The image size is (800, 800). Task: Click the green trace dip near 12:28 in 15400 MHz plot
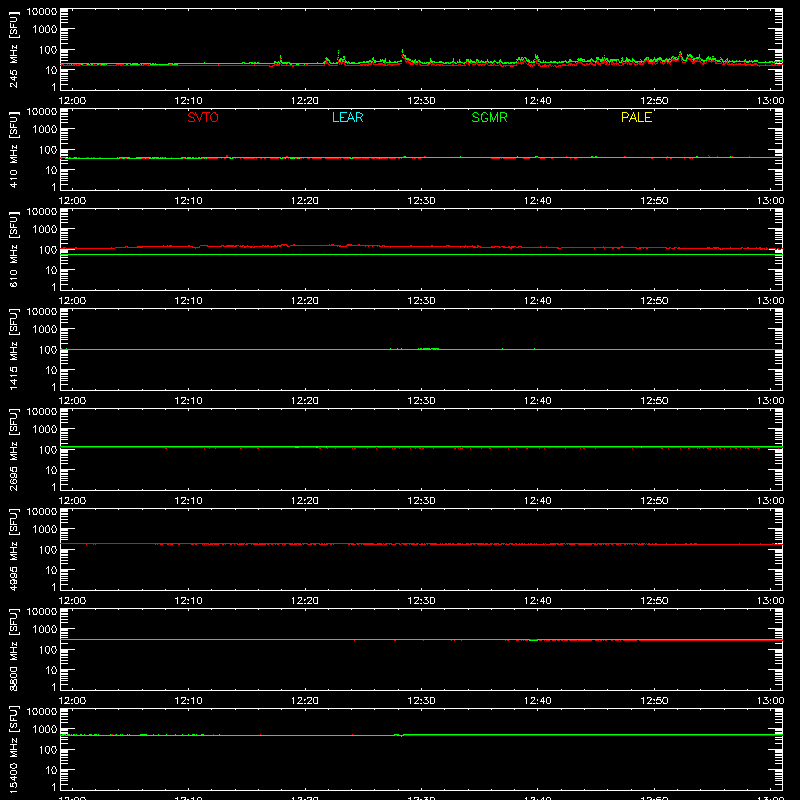[x=401, y=736]
